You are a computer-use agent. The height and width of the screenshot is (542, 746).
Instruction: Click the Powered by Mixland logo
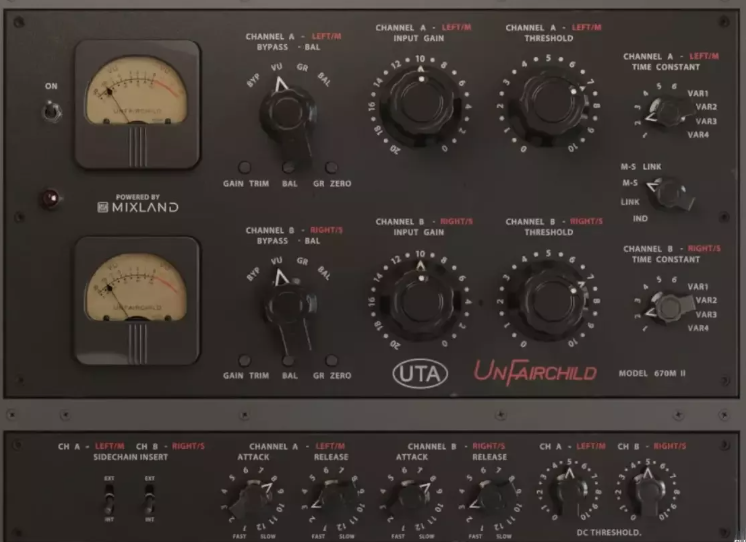click(x=137, y=203)
